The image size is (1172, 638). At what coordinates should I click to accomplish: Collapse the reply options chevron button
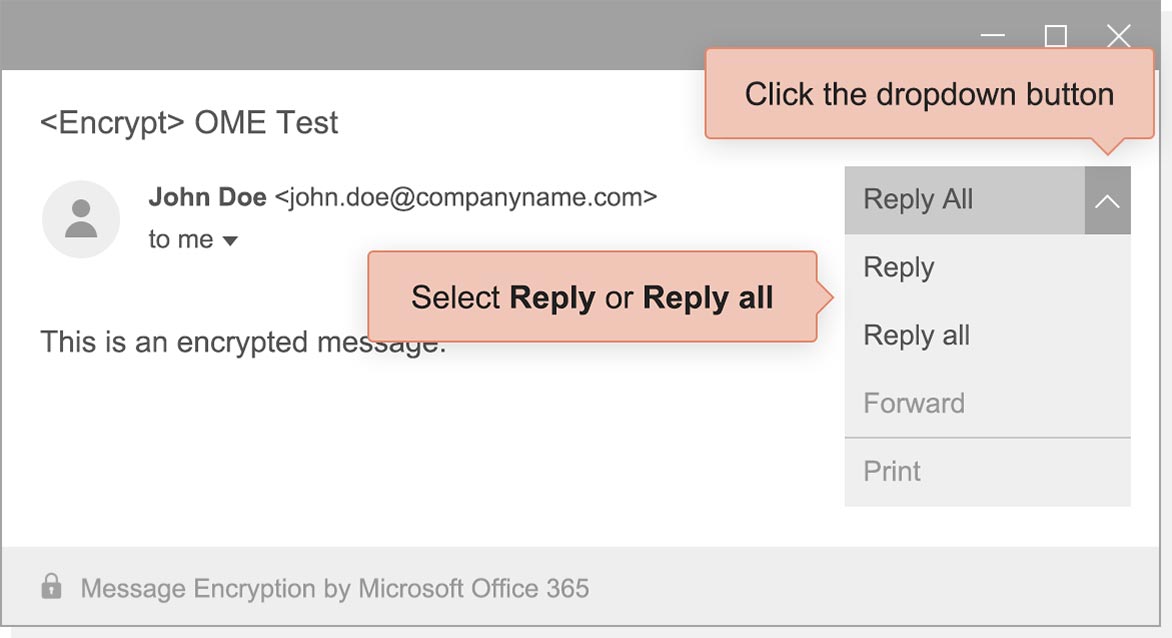click(1107, 200)
